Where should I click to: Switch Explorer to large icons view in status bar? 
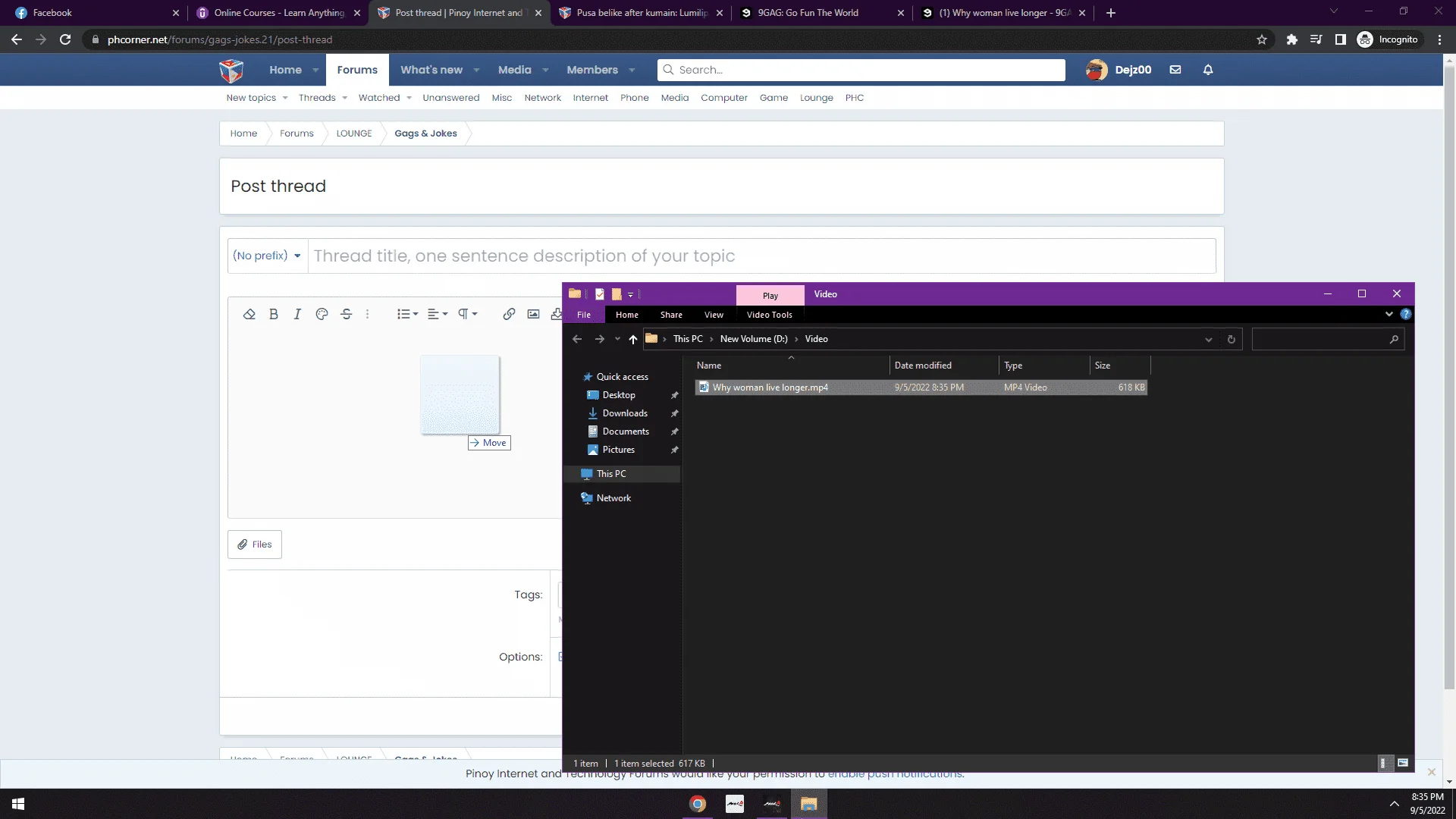click(x=1403, y=763)
